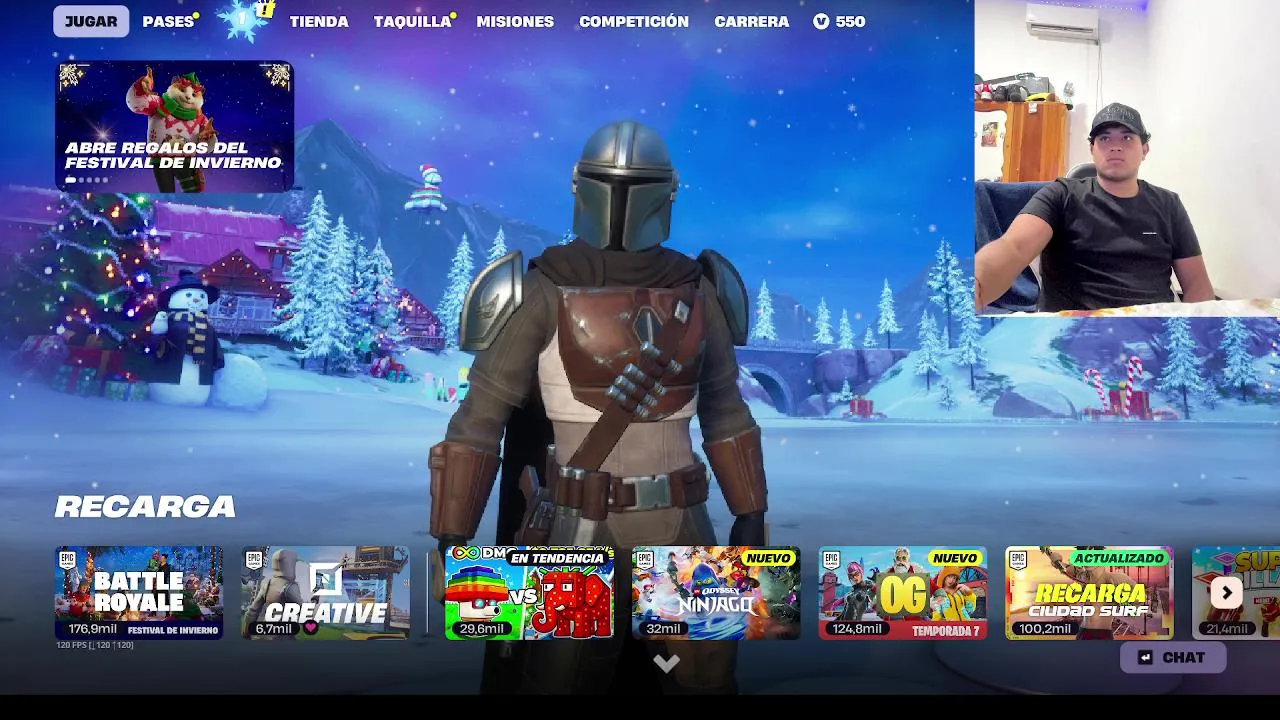Click the heart favorite icon on Creative tile
Screen dimensions: 1280x720
click(x=310, y=628)
